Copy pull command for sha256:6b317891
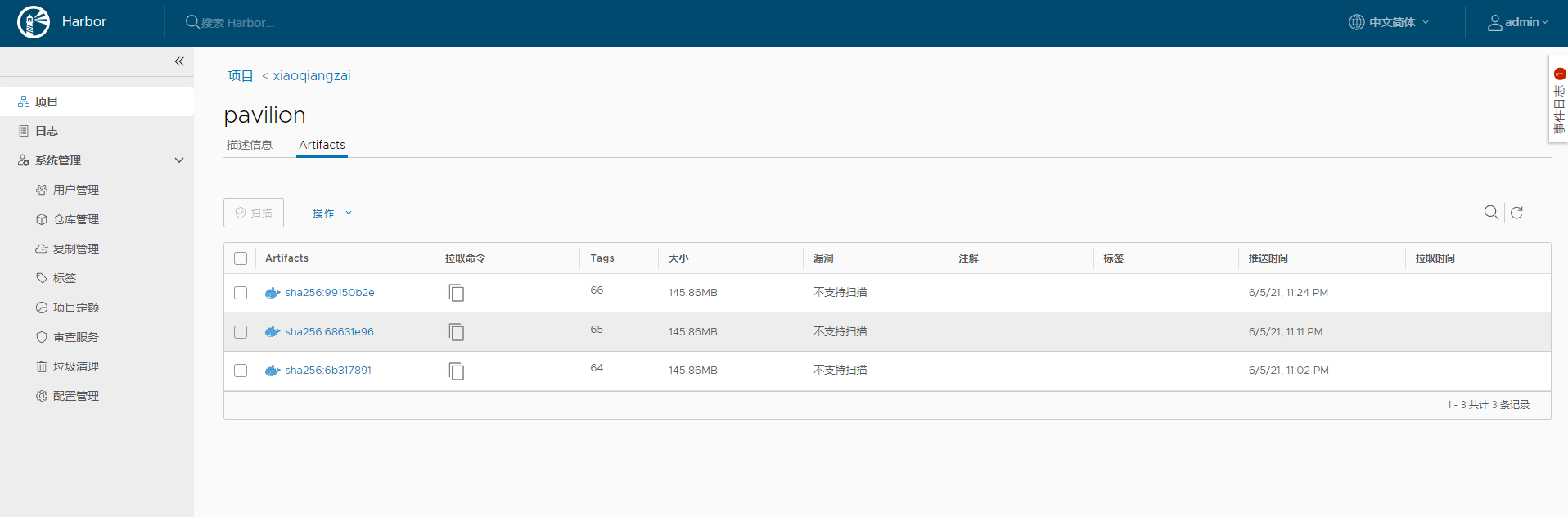 pyautogui.click(x=457, y=371)
